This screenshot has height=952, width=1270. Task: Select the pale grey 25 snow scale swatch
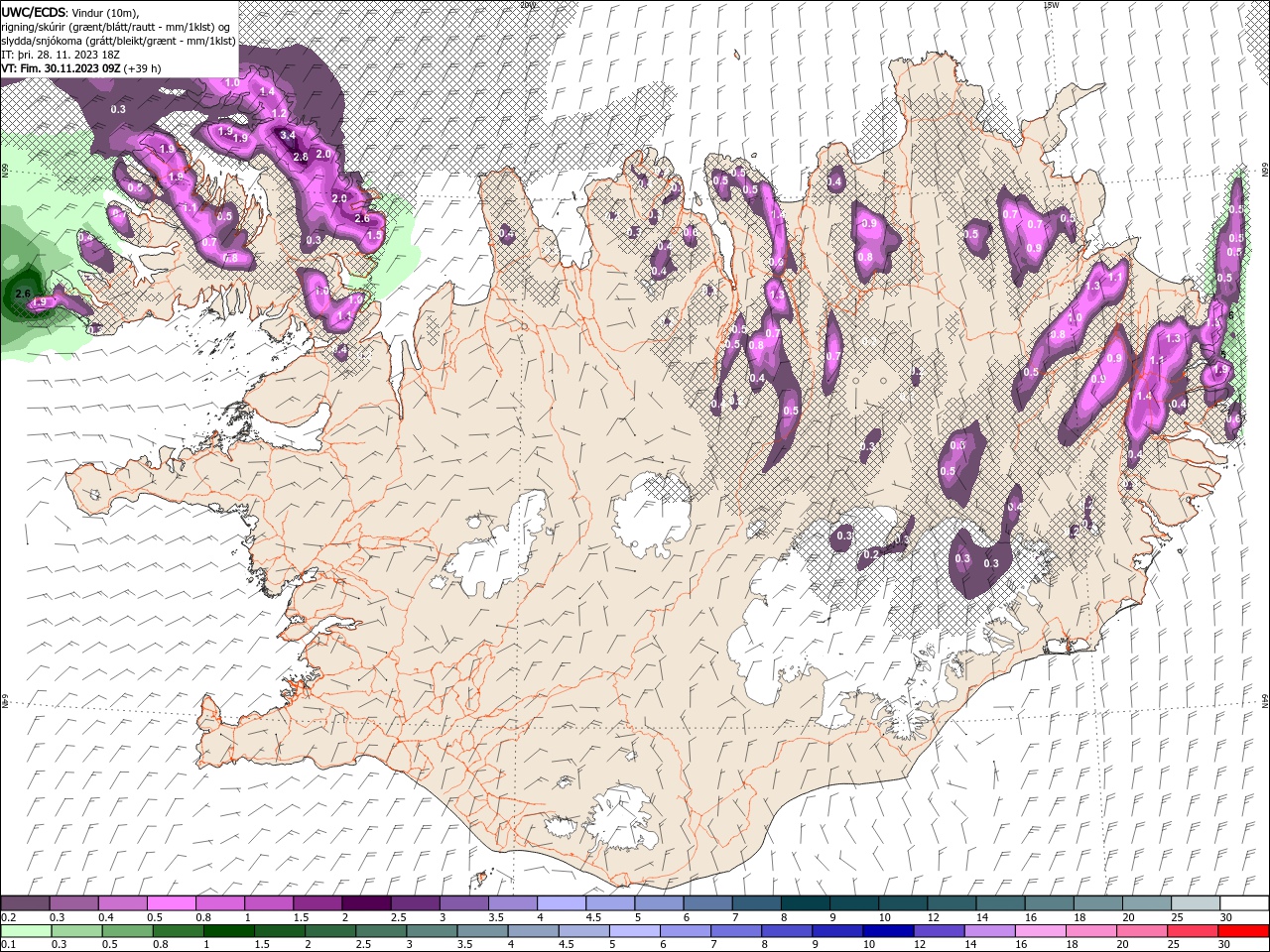click(x=1196, y=903)
